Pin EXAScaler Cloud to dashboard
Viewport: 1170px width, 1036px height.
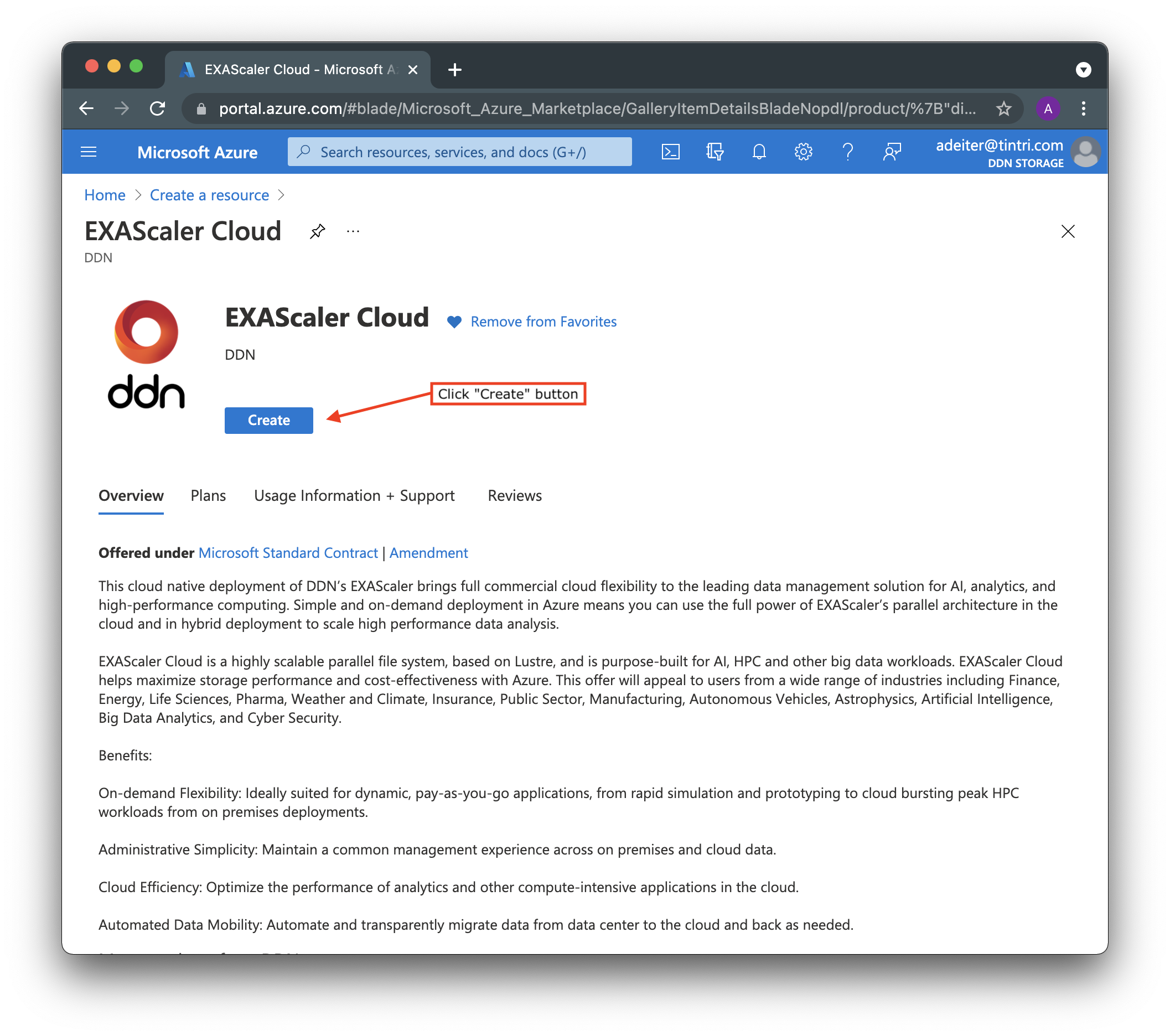click(317, 231)
